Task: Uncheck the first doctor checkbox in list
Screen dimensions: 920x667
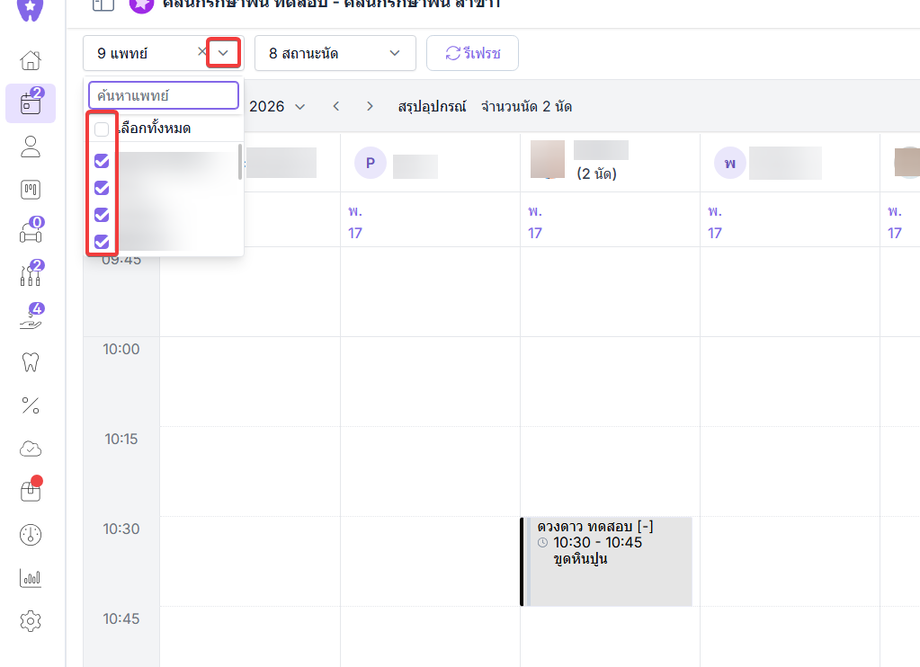Action: (x=102, y=161)
